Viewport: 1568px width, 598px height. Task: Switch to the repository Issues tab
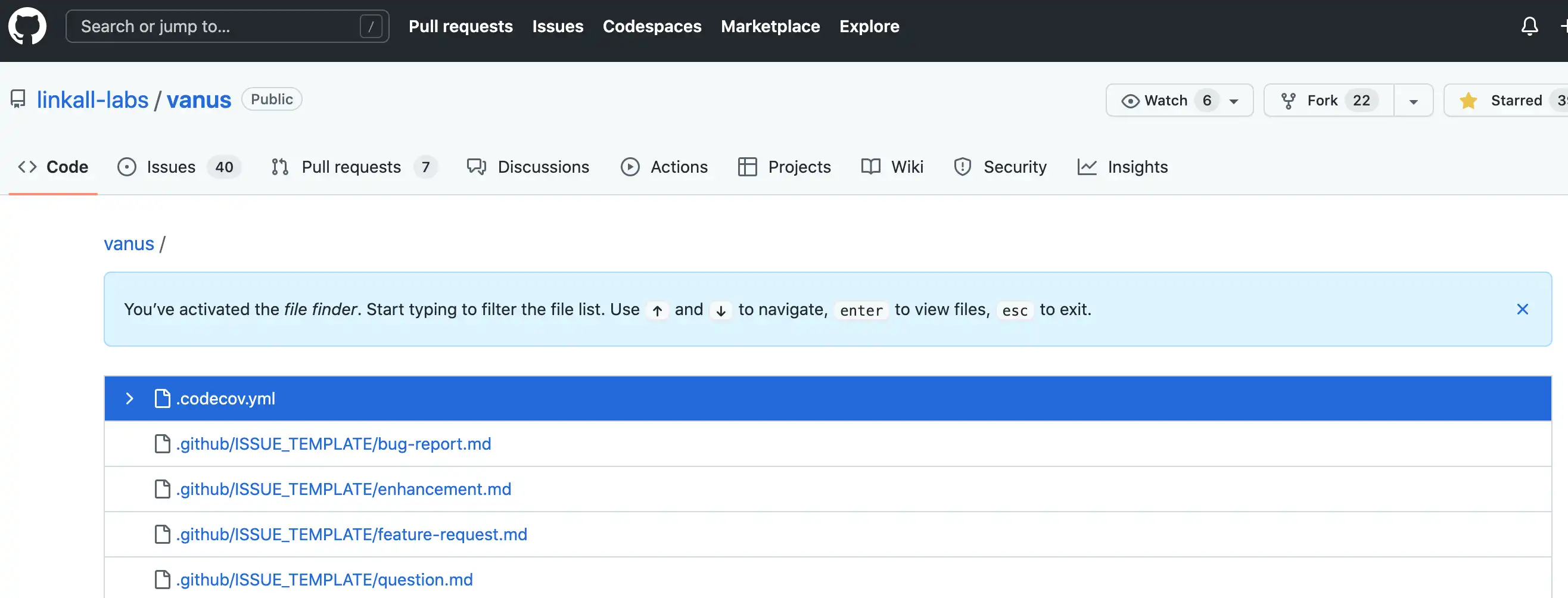179,167
